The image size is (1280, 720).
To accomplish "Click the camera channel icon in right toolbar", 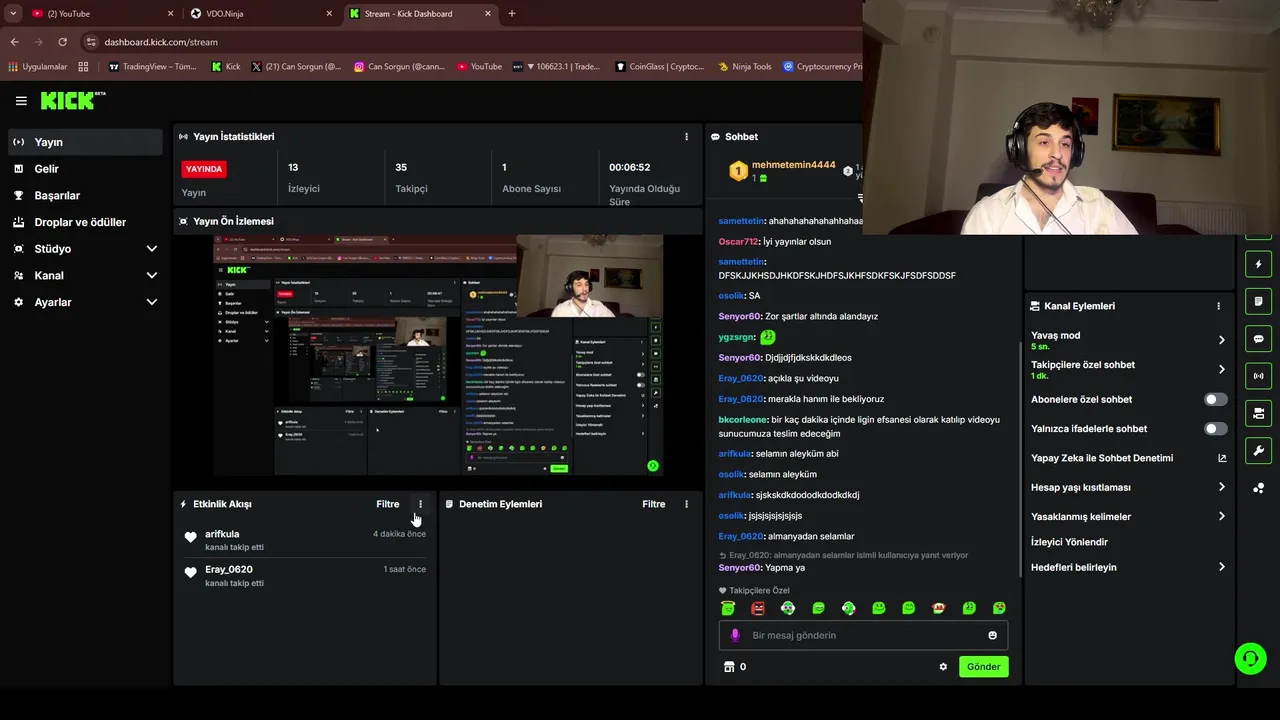I will 1258,413.
